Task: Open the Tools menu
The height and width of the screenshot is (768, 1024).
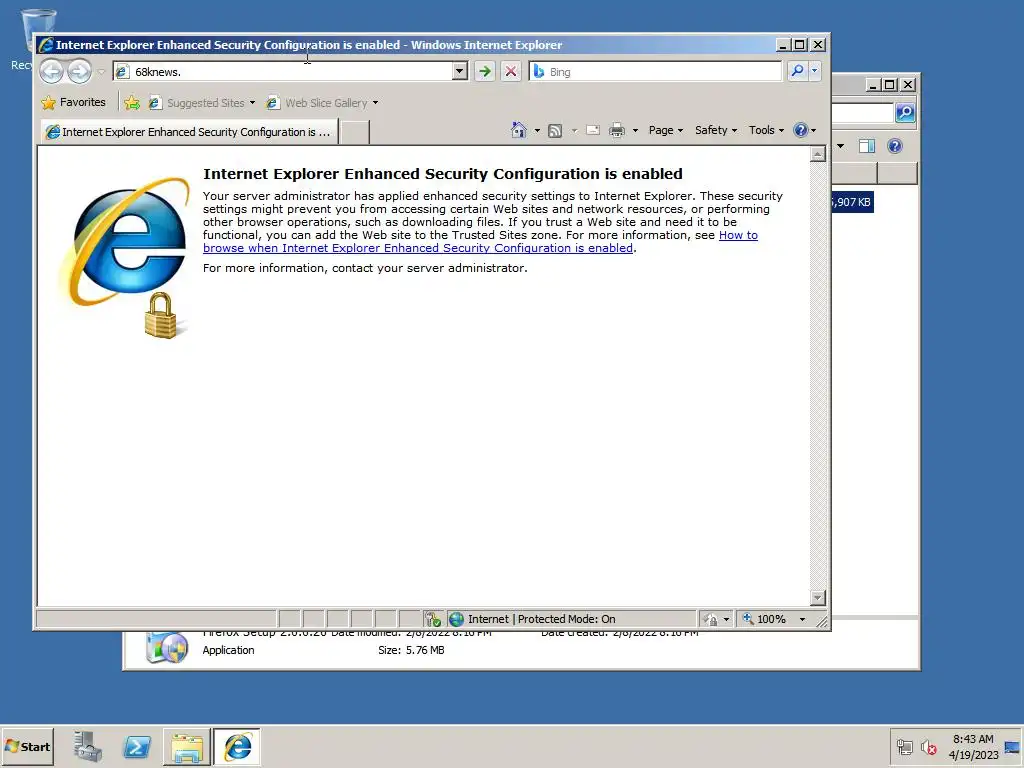Action: pos(766,130)
